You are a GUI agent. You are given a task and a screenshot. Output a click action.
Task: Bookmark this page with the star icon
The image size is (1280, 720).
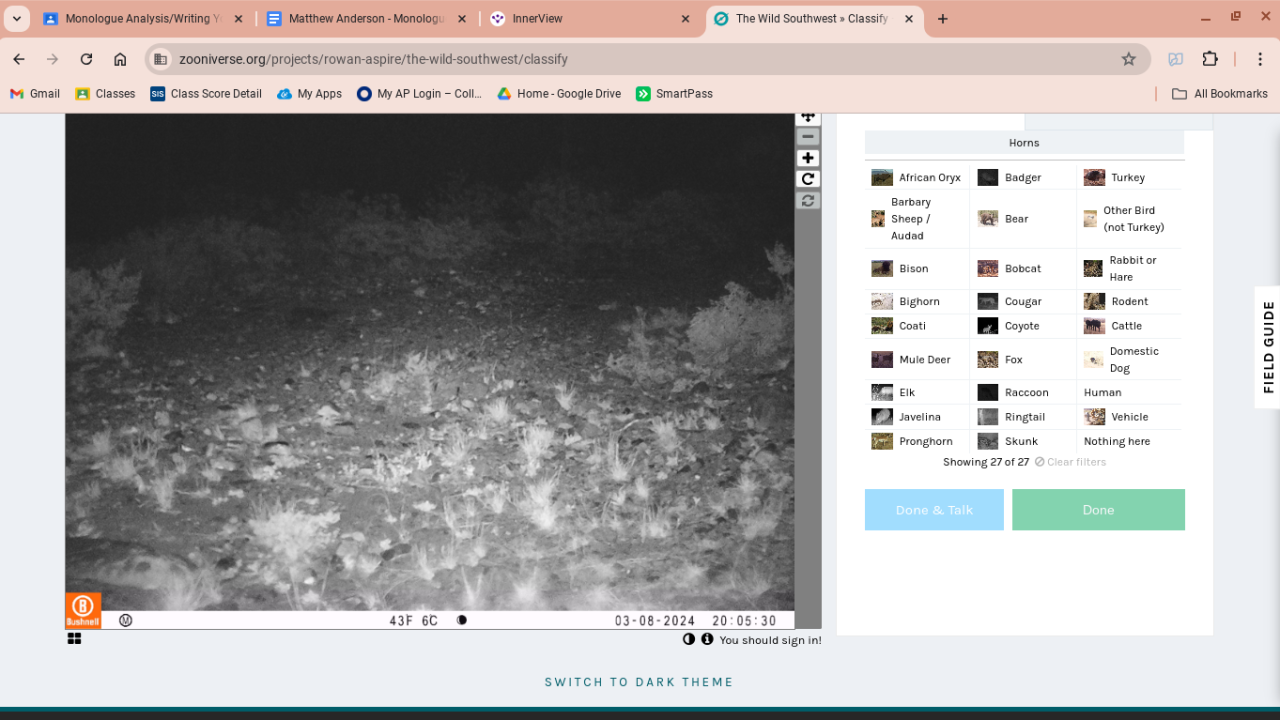pyautogui.click(x=1129, y=59)
